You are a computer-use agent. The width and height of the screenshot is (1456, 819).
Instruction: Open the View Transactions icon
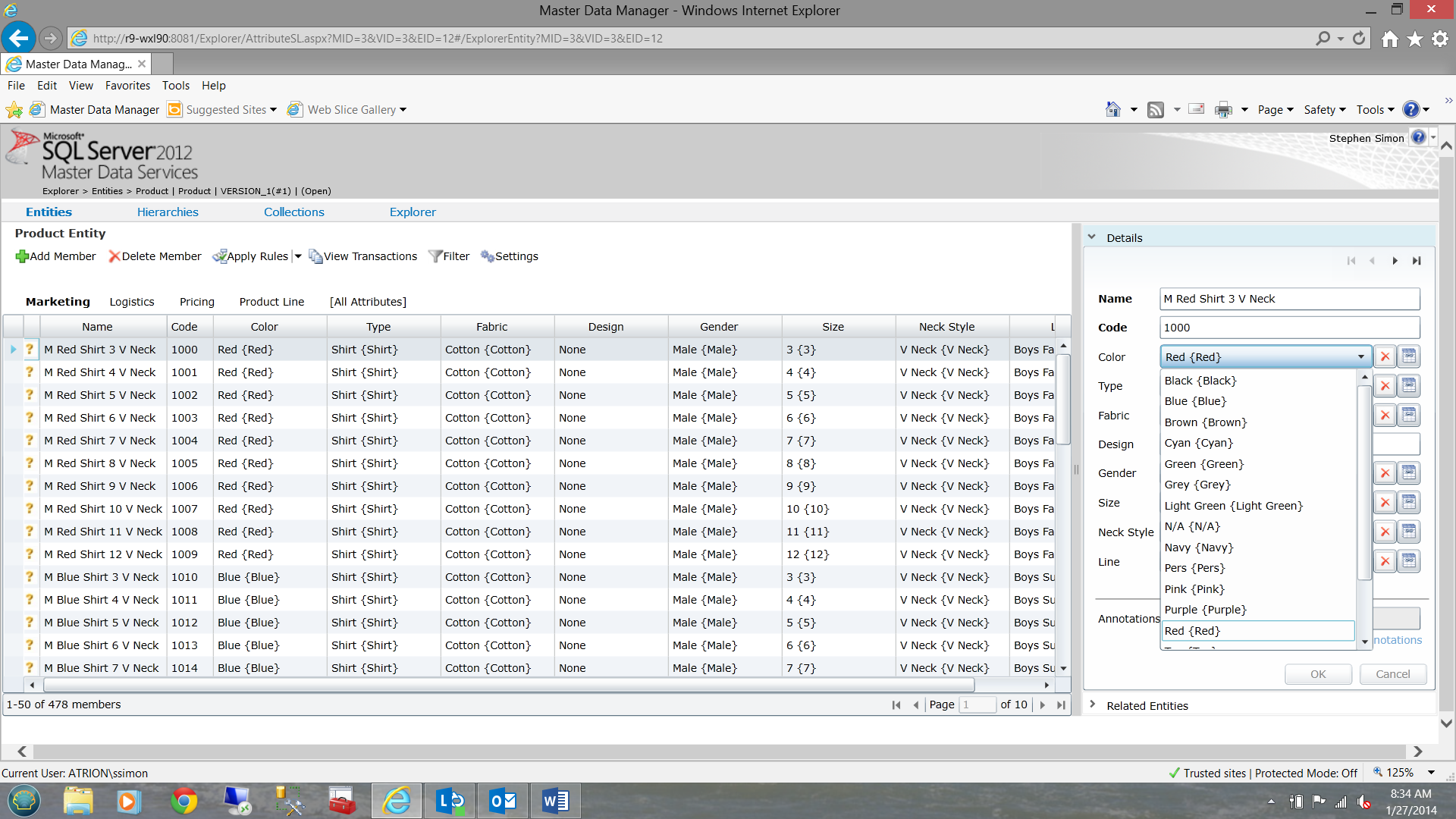[x=315, y=256]
